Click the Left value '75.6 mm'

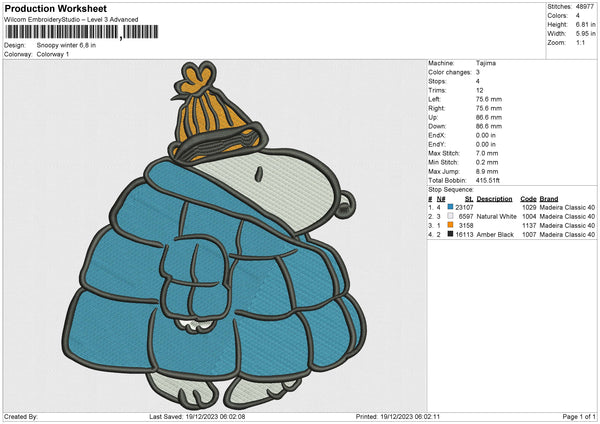click(x=489, y=99)
